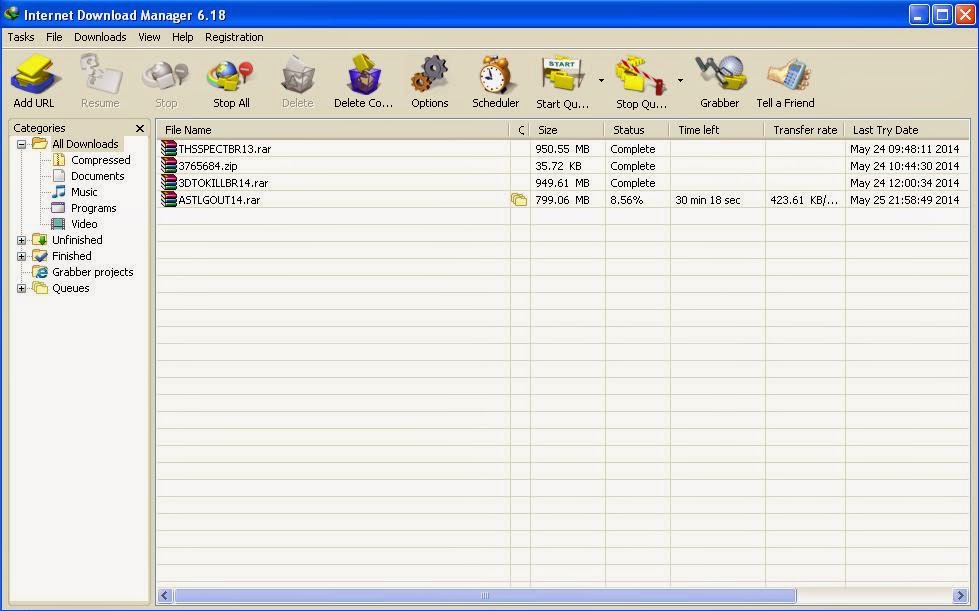Click the rar icon of 3DTOKILLBR14.rar
This screenshot has height=611, width=979.
(x=169, y=182)
